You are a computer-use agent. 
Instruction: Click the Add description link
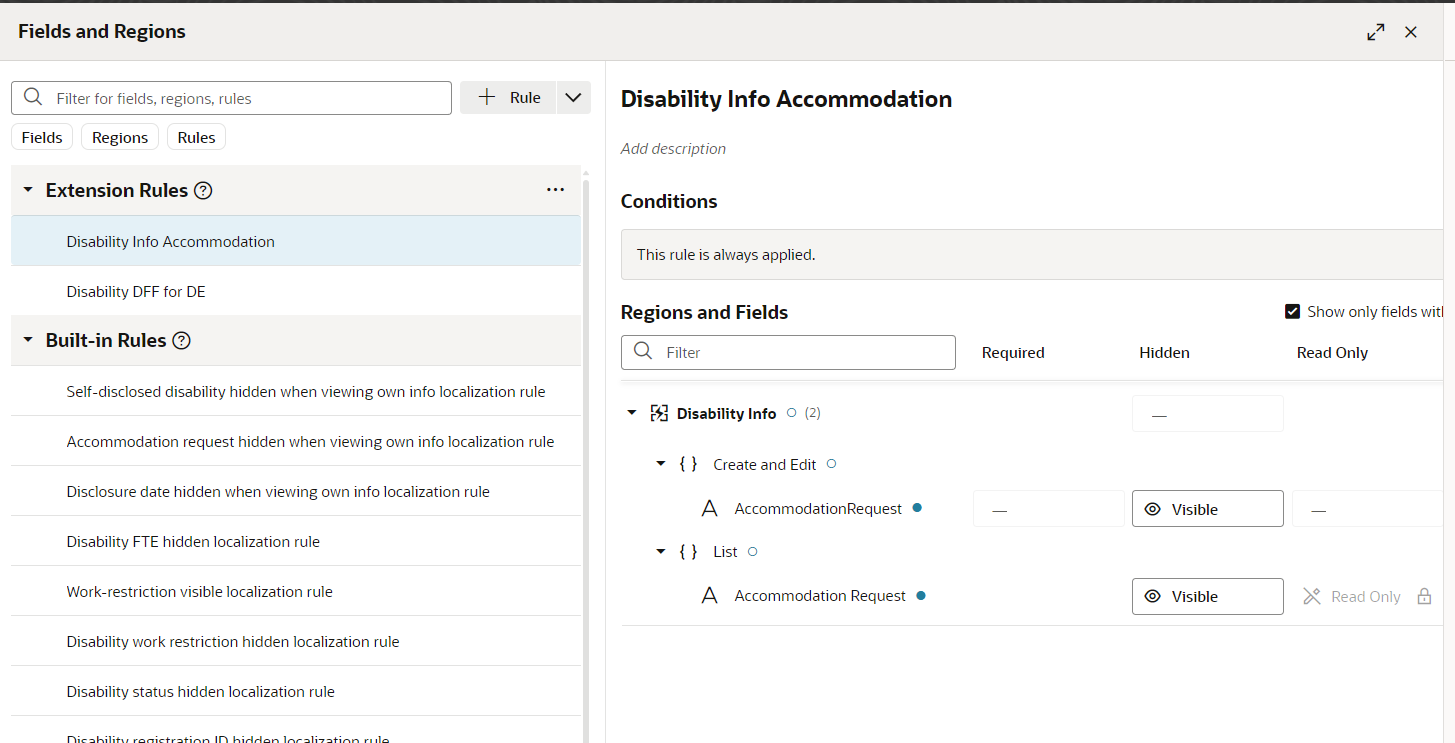673,148
